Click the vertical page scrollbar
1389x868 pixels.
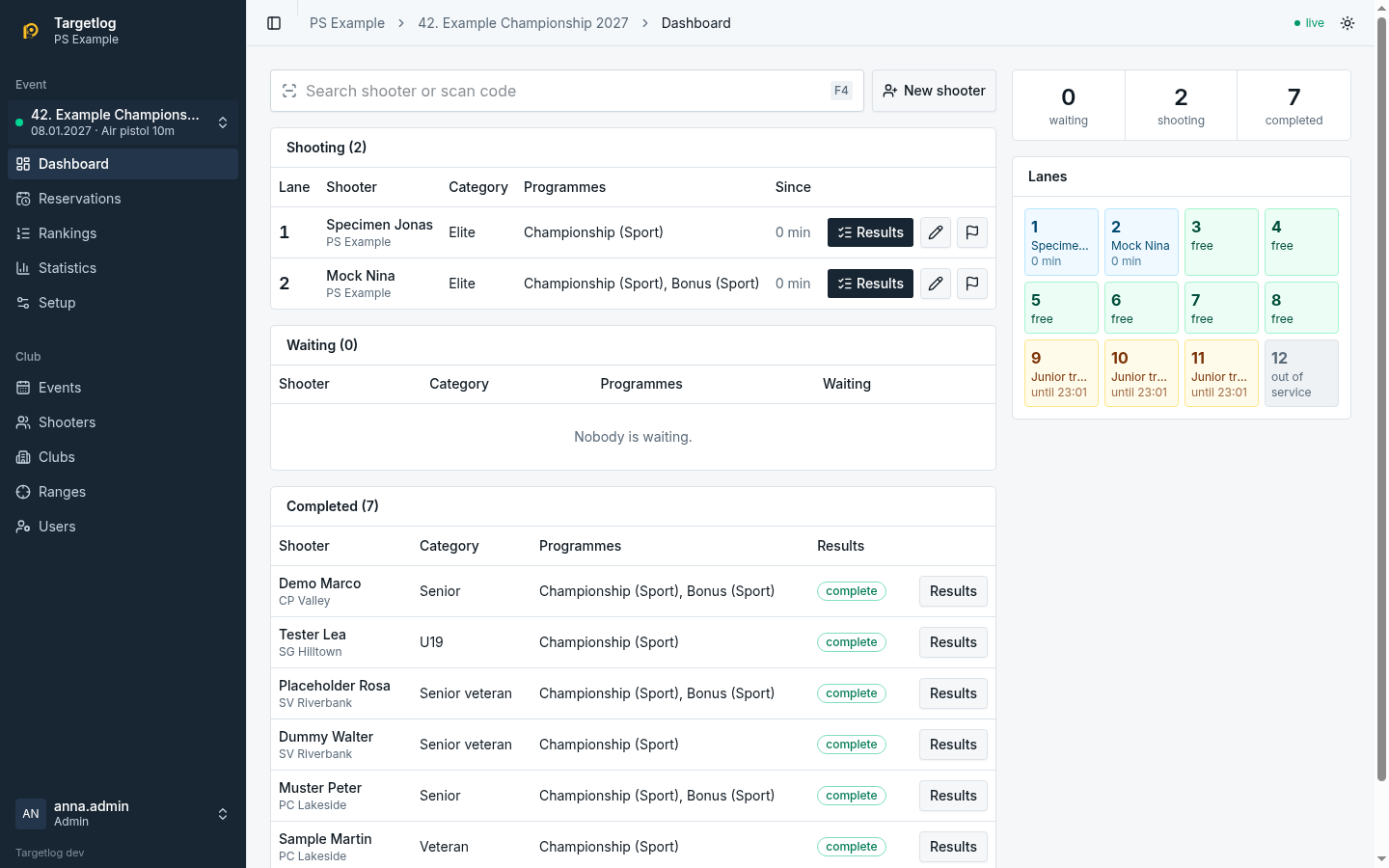(x=1381, y=397)
